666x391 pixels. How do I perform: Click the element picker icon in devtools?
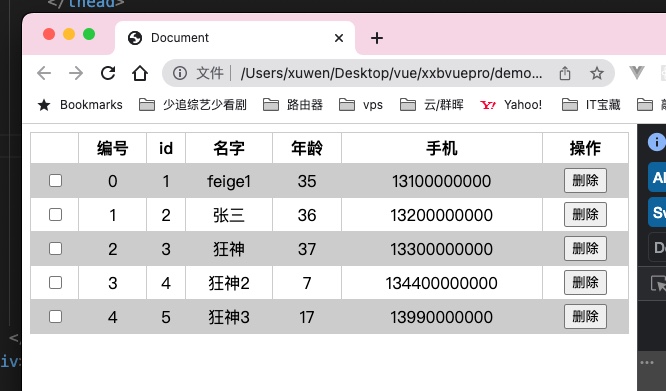pyautogui.click(x=658, y=284)
